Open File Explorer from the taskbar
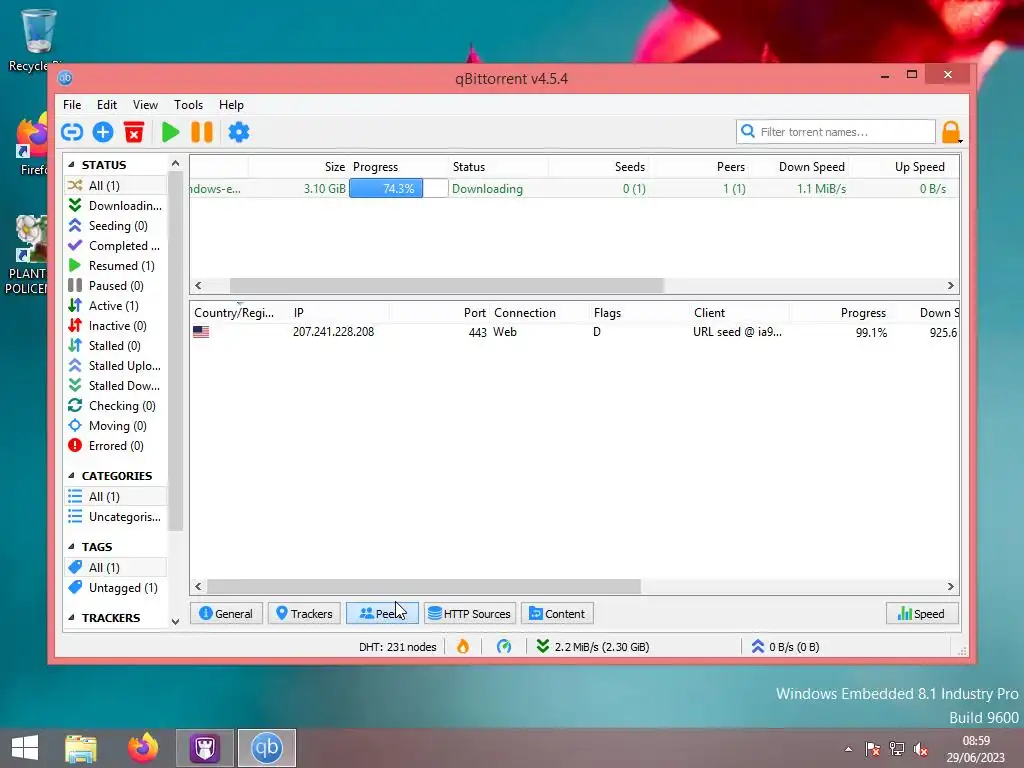Viewport: 1024px width, 768px height. [81, 747]
